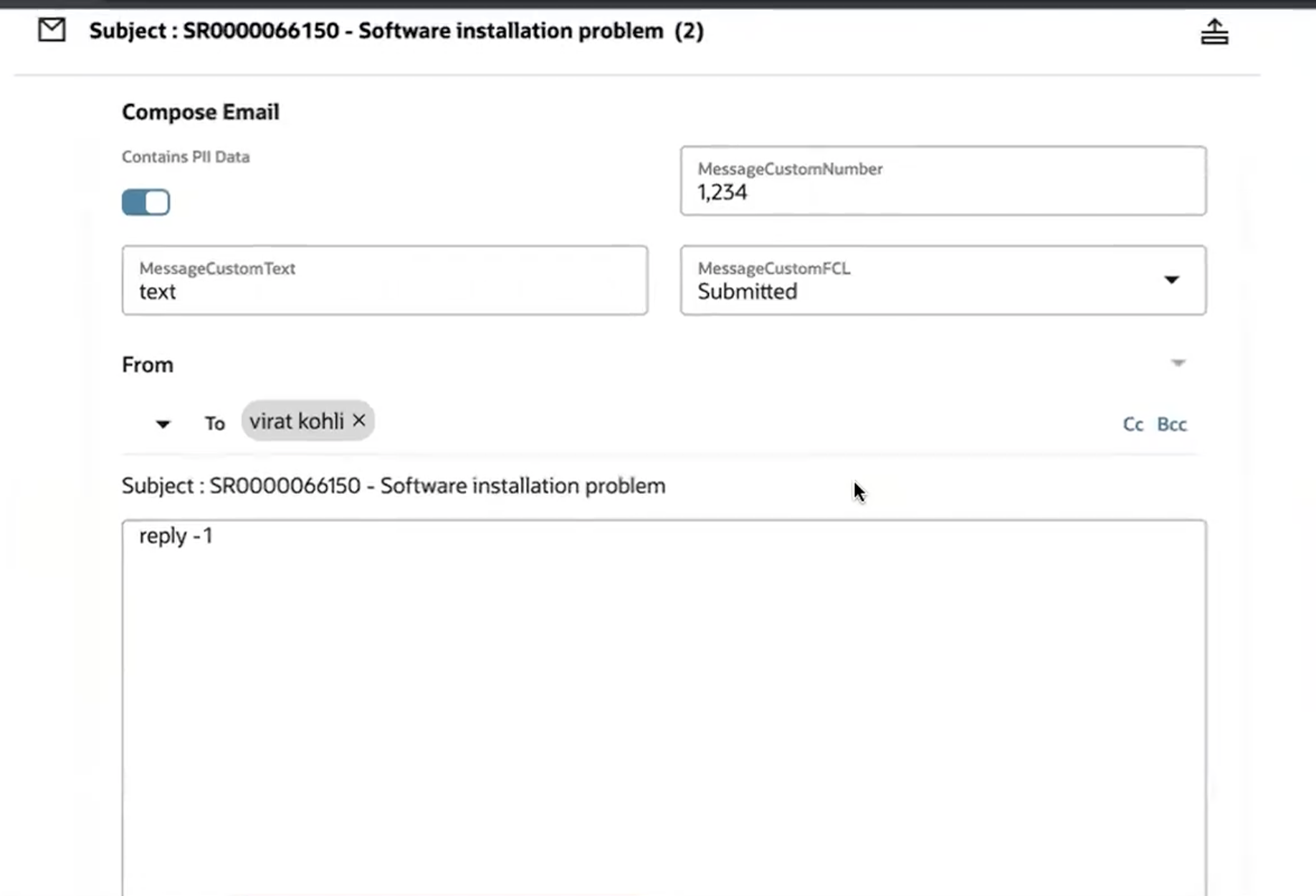Remove "virat kohli" using the chip's X icon

point(360,420)
